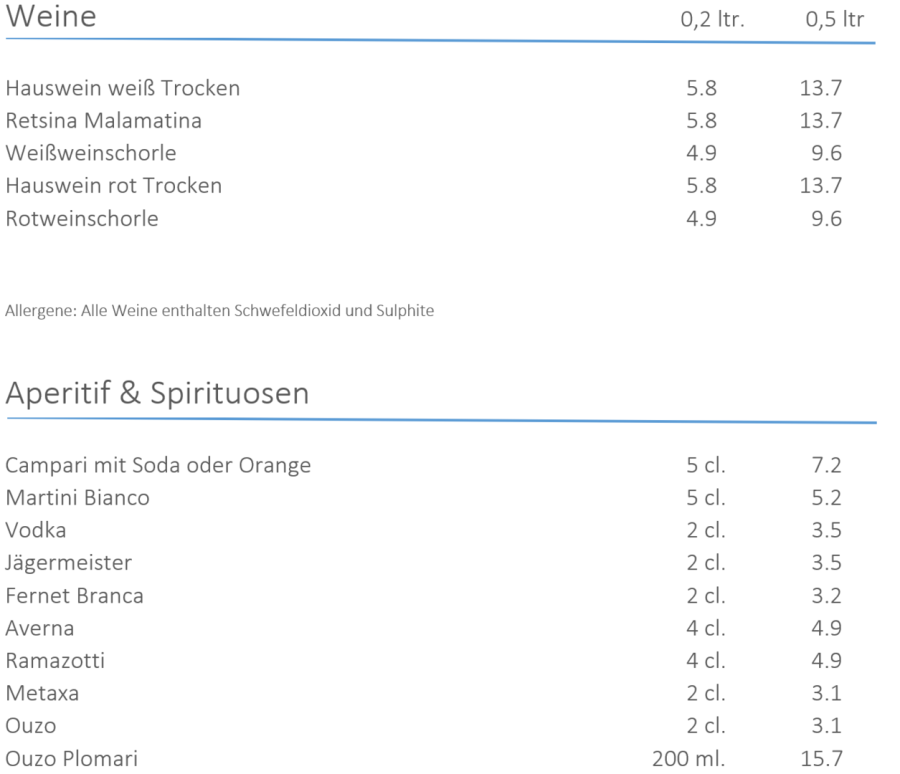Select the Rotweinschorle menu item
The image size is (900, 774).
click(x=82, y=218)
